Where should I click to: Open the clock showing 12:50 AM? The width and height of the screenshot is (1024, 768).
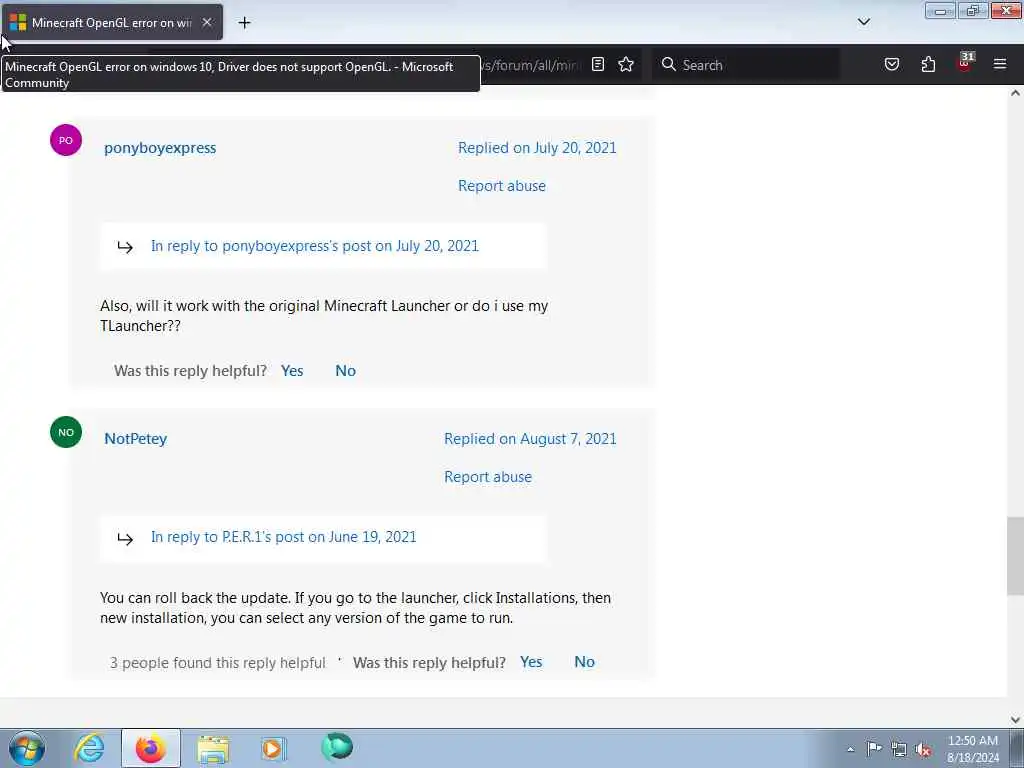(x=972, y=748)
